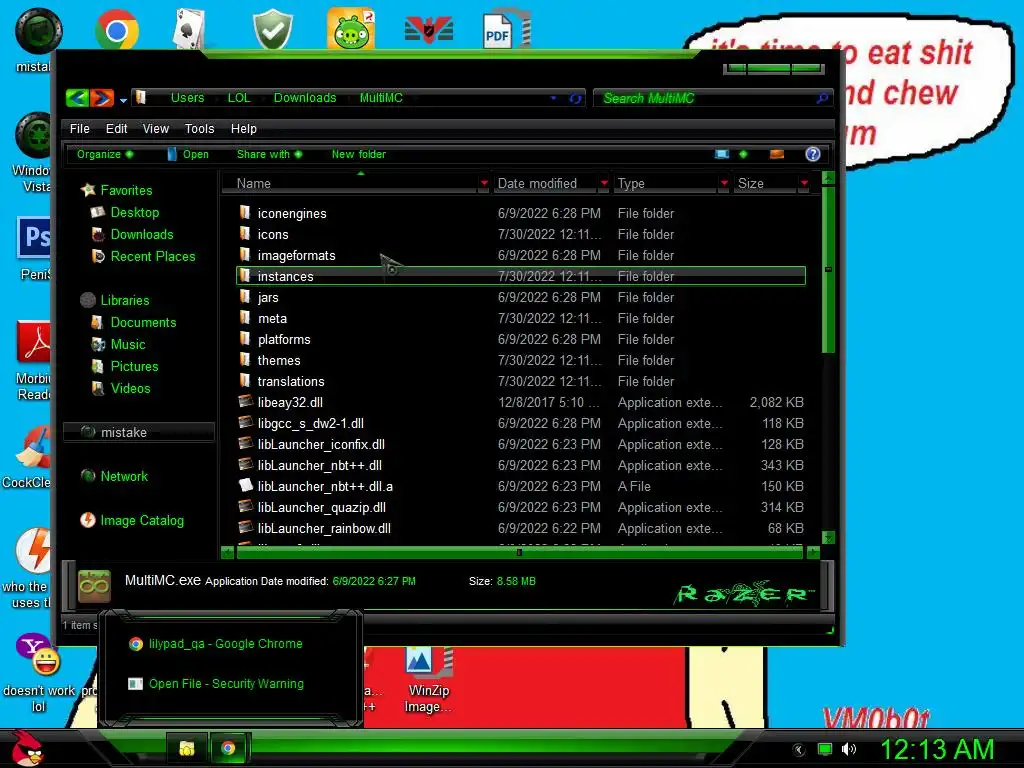Open the Organize dropdown
Screen dimensions: 1024x768
tap(104, 154)
